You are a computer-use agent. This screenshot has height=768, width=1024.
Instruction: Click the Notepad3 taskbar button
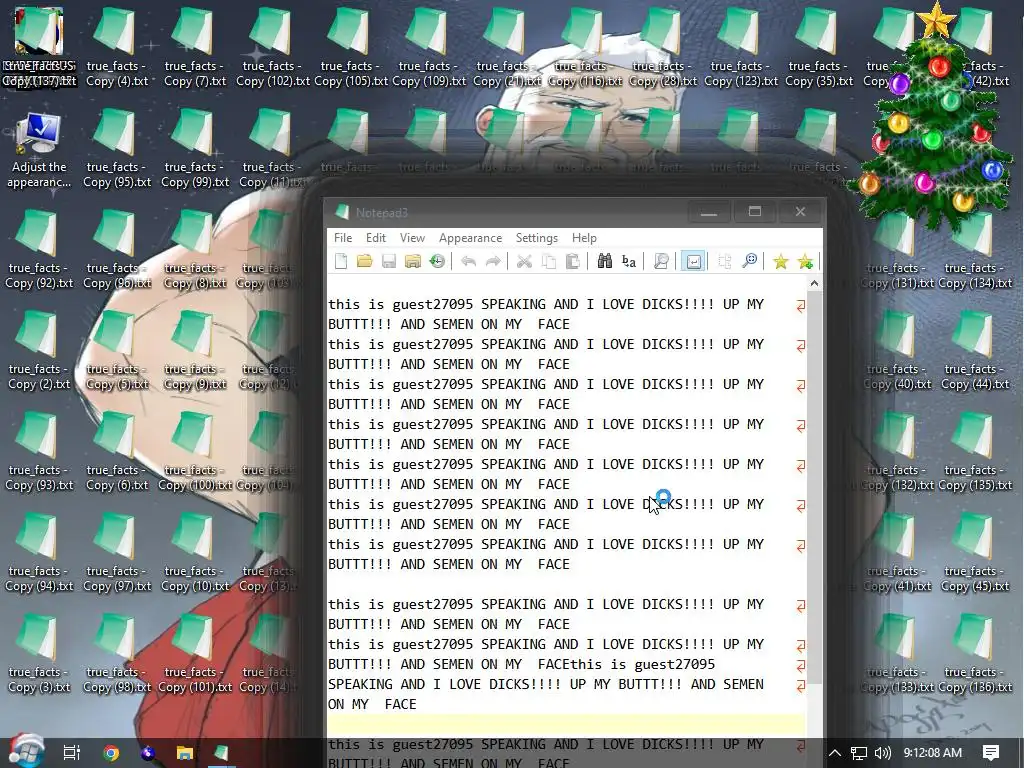[x=221, y=753]
